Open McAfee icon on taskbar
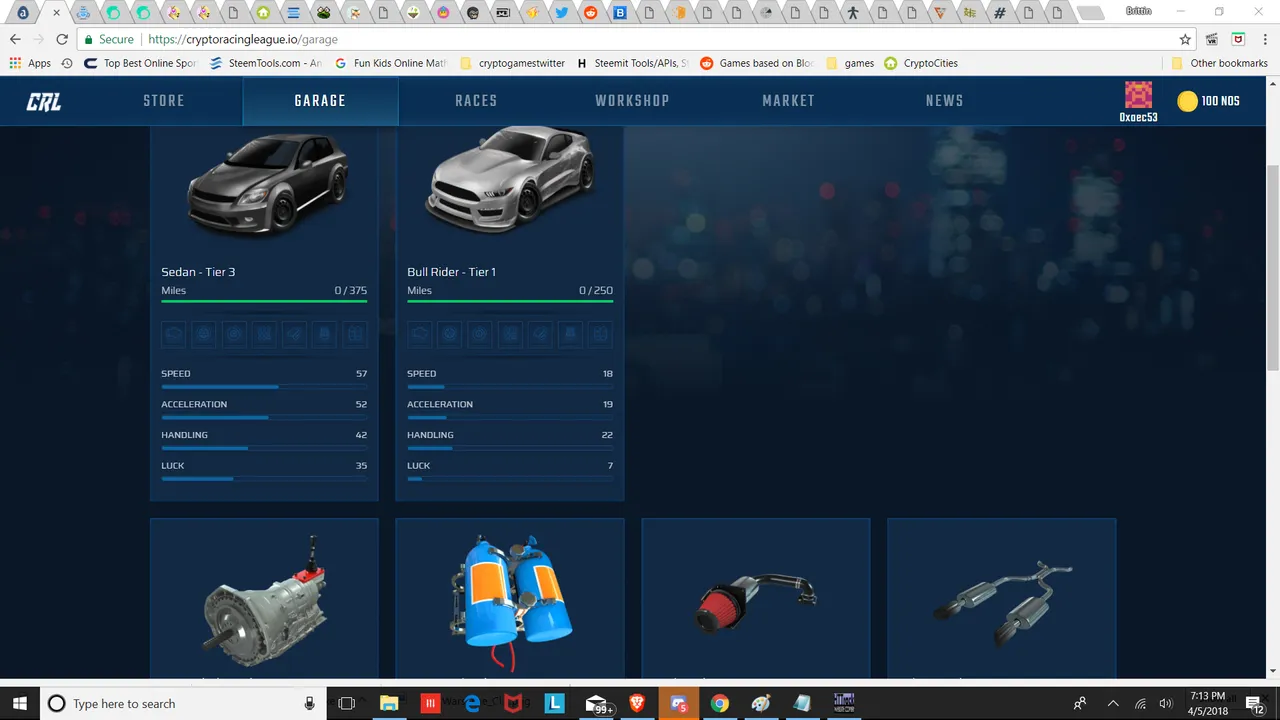The width and height of the screenshot is (1280, 720). click(x=513, y=704)
